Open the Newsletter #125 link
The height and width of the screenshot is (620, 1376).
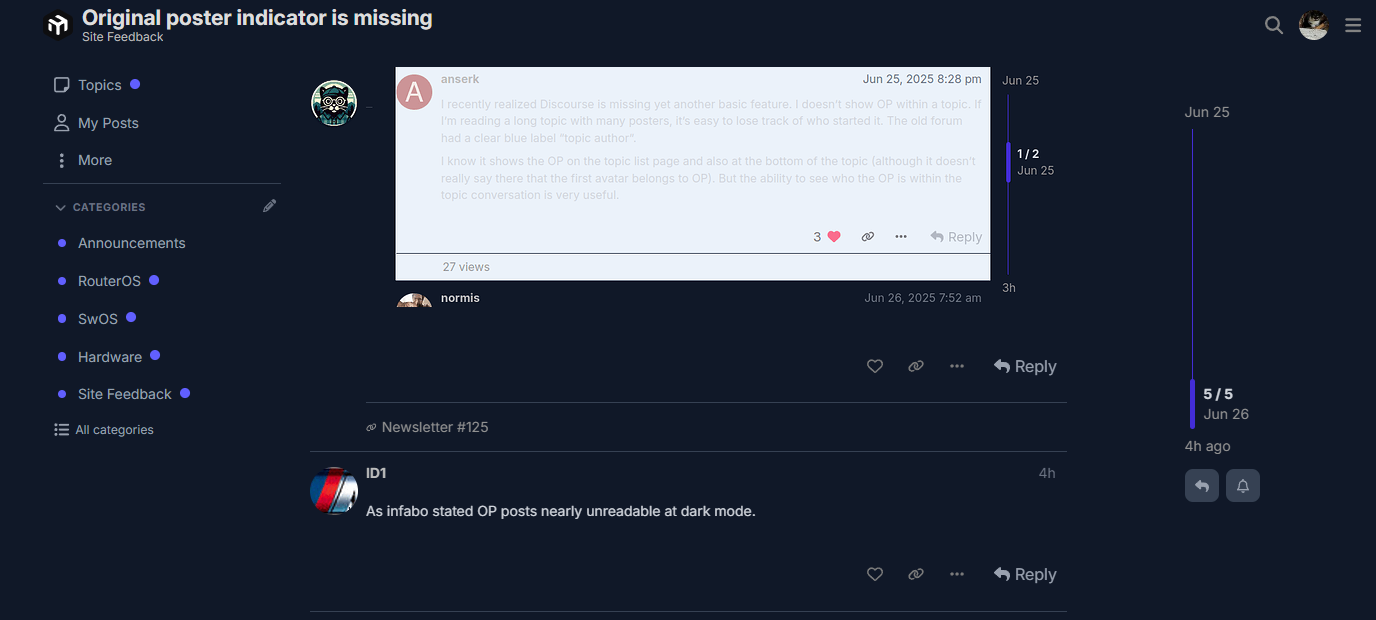(434, 427)
